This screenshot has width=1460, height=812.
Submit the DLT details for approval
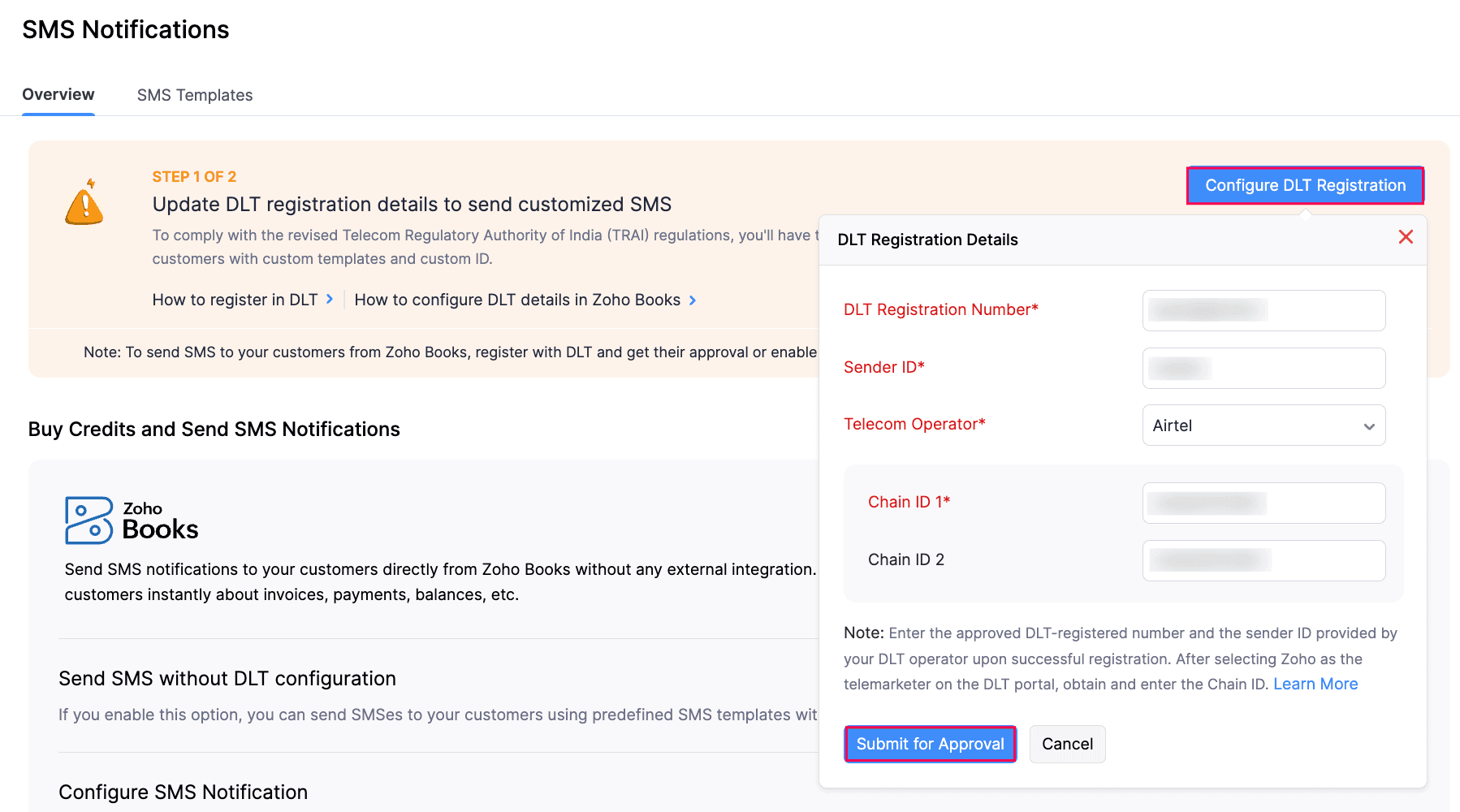pos(930,744)
